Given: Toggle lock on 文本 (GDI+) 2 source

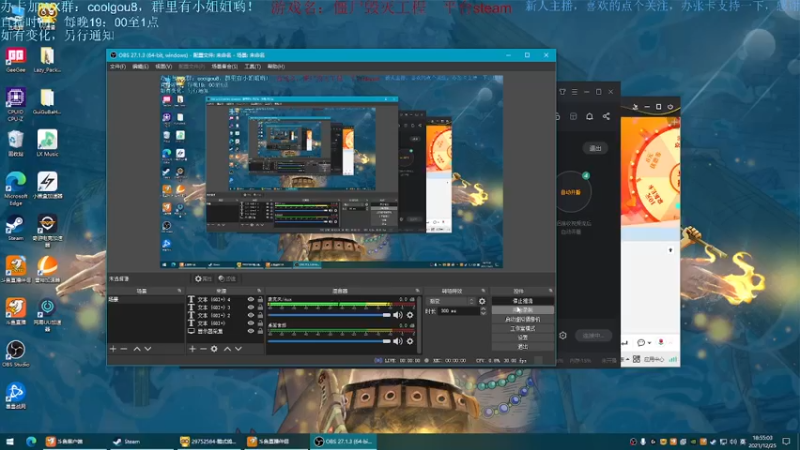Looking at the screenshot, I should 260,315.
